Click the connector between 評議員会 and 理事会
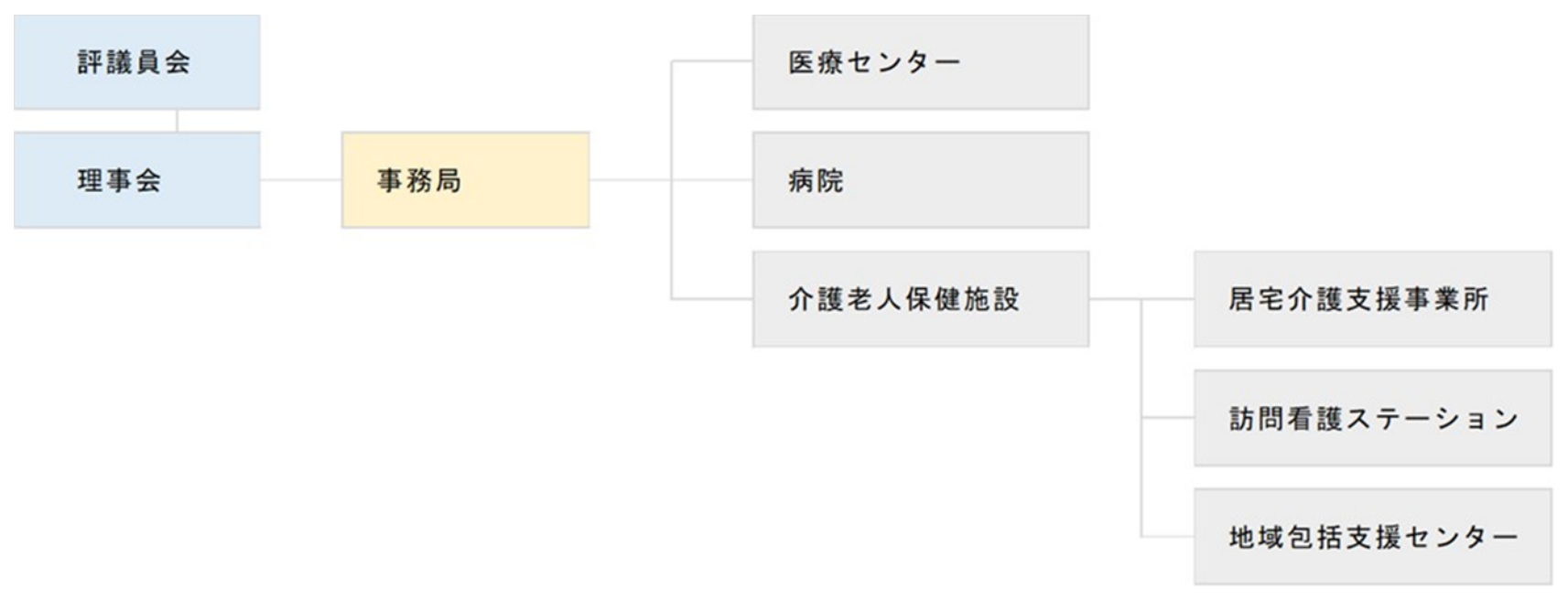1568x600 pixels. coord(177,121)
